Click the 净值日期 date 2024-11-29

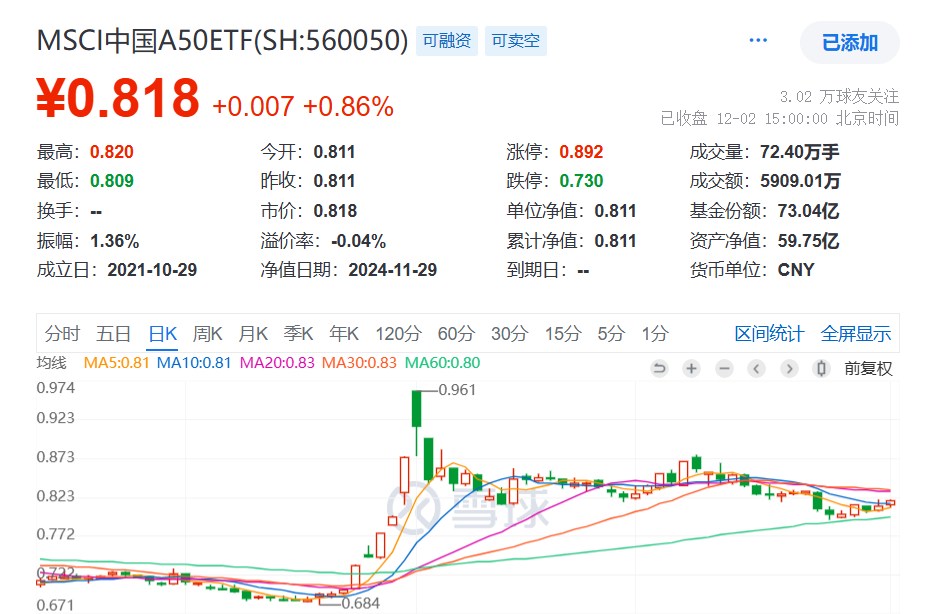pos(393,270)
